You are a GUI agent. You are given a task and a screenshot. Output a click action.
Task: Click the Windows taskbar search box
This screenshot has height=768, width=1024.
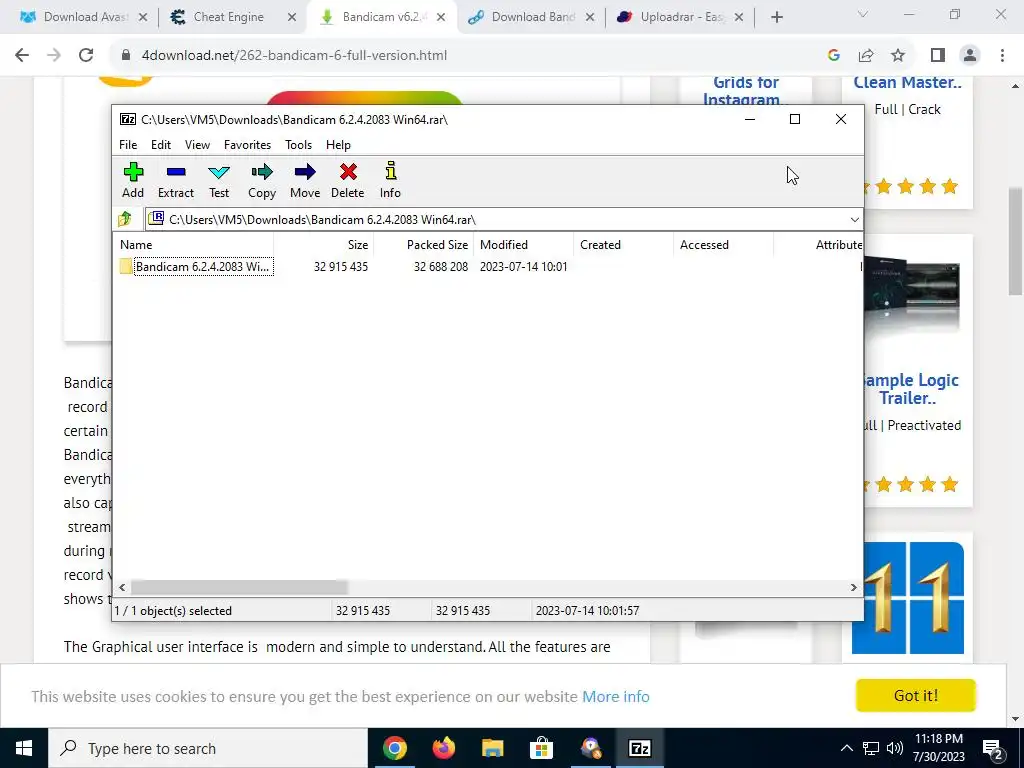pos(208,748)
